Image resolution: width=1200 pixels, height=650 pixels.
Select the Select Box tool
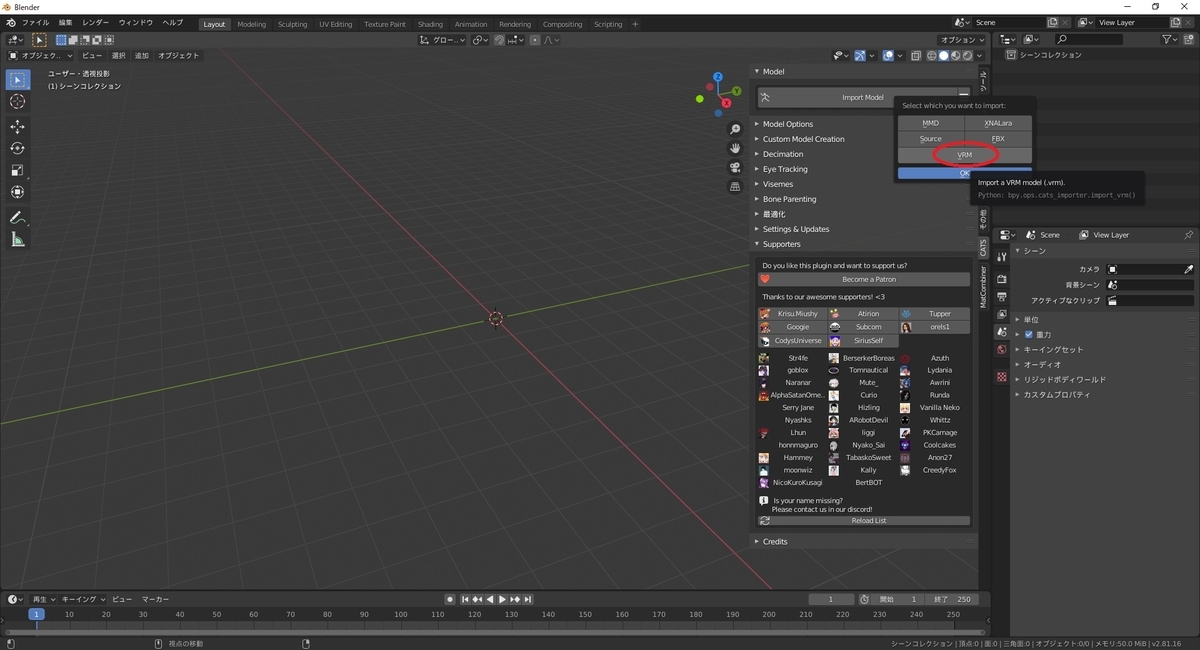tap(17, 80)
